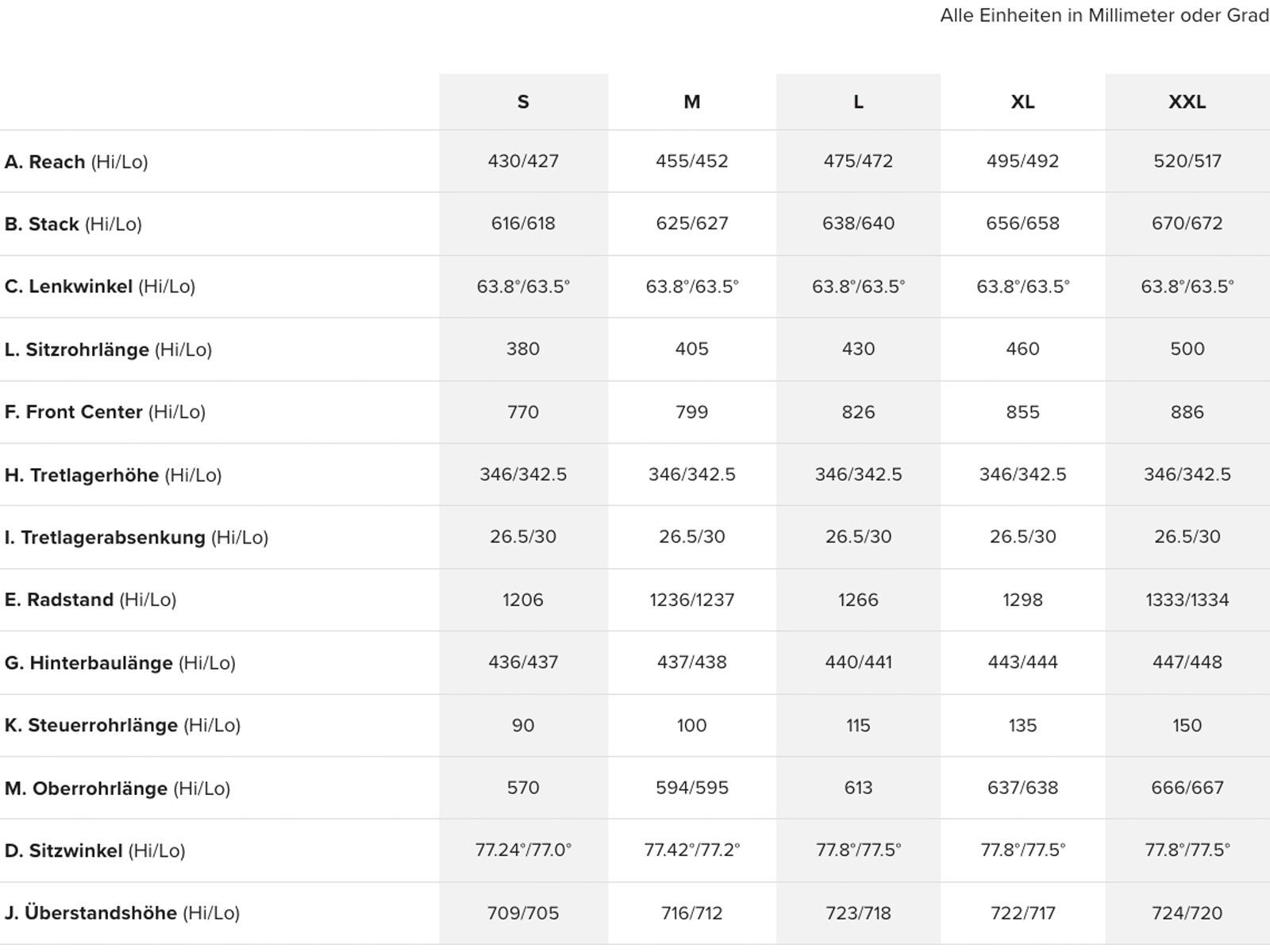This screenshot has height=952, width=1270.
Task: Click the A. Reach row label
Action: click(x=76, y=162)
